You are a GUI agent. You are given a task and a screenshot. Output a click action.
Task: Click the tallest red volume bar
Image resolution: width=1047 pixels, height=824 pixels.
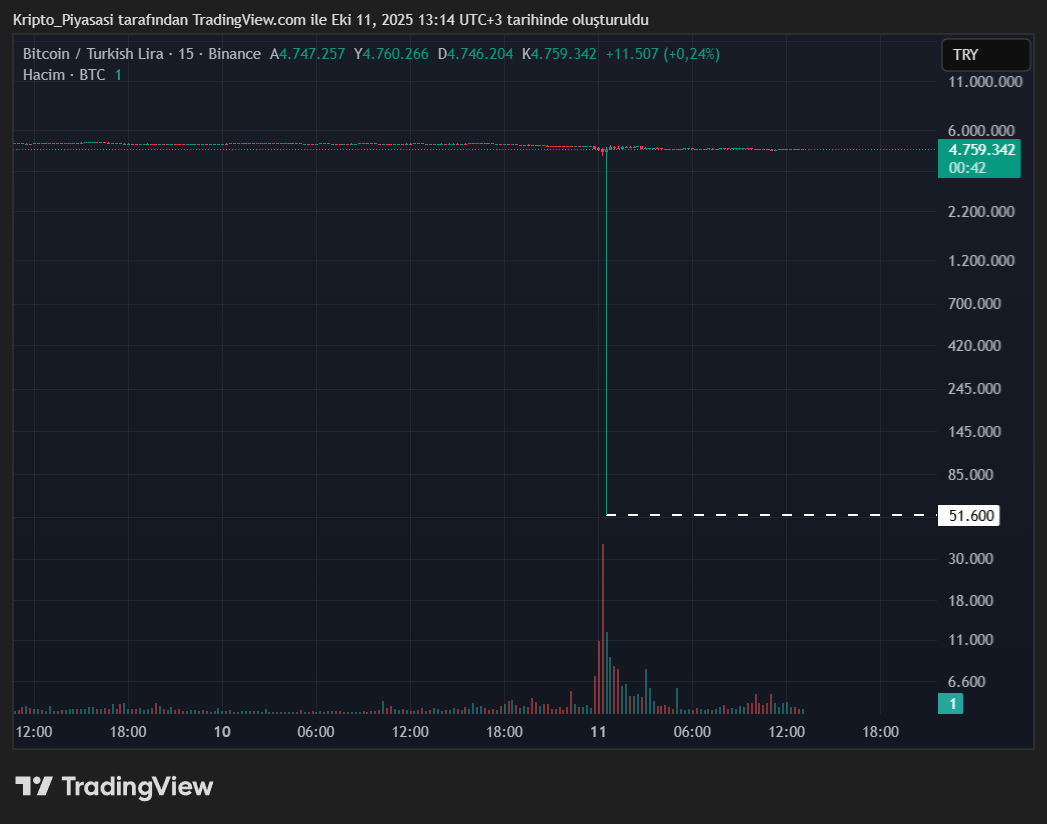click(x=603, y=625)
